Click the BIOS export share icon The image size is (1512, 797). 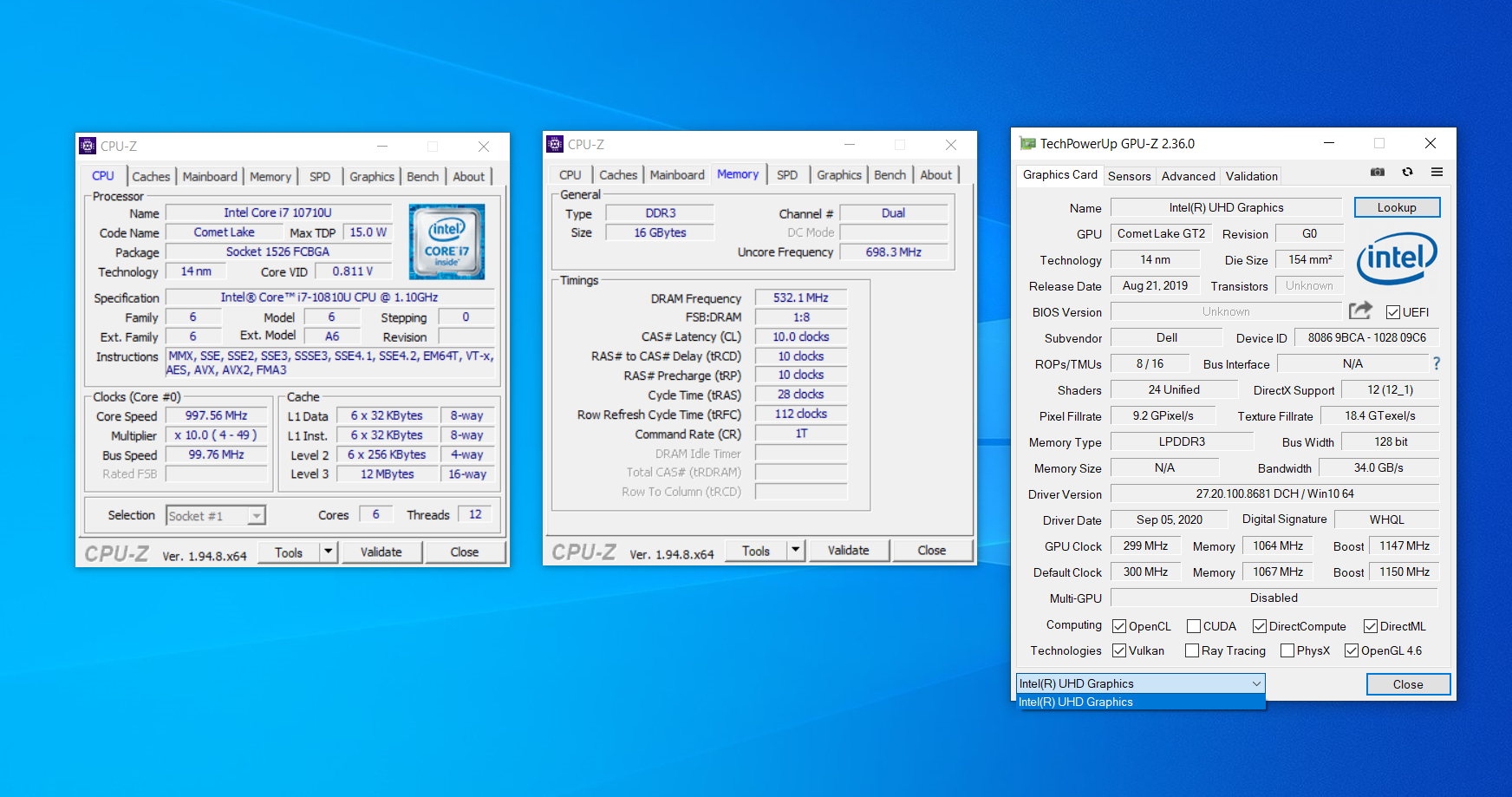(1360, 310)
